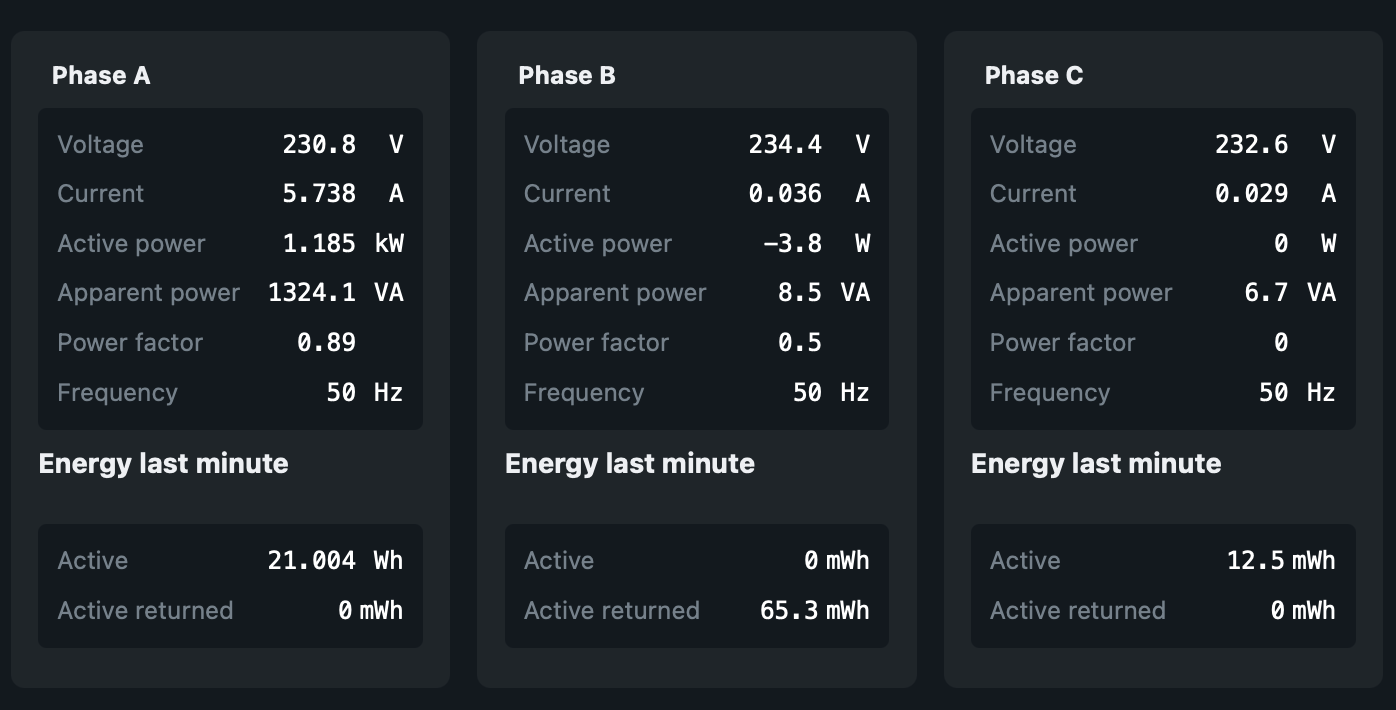Click Phase C active energy 12.5 mWh

coord(1255,561)
